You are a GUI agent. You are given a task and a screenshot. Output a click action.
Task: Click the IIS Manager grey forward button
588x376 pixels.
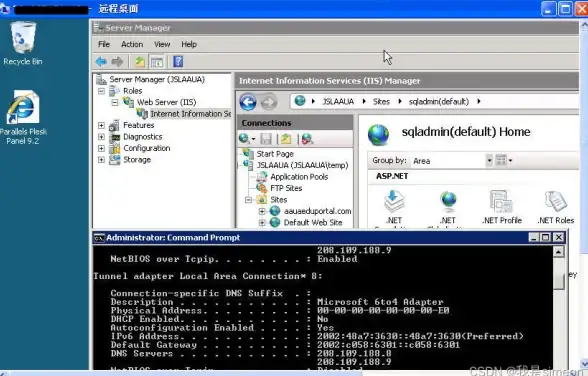(x=268, y=102)
